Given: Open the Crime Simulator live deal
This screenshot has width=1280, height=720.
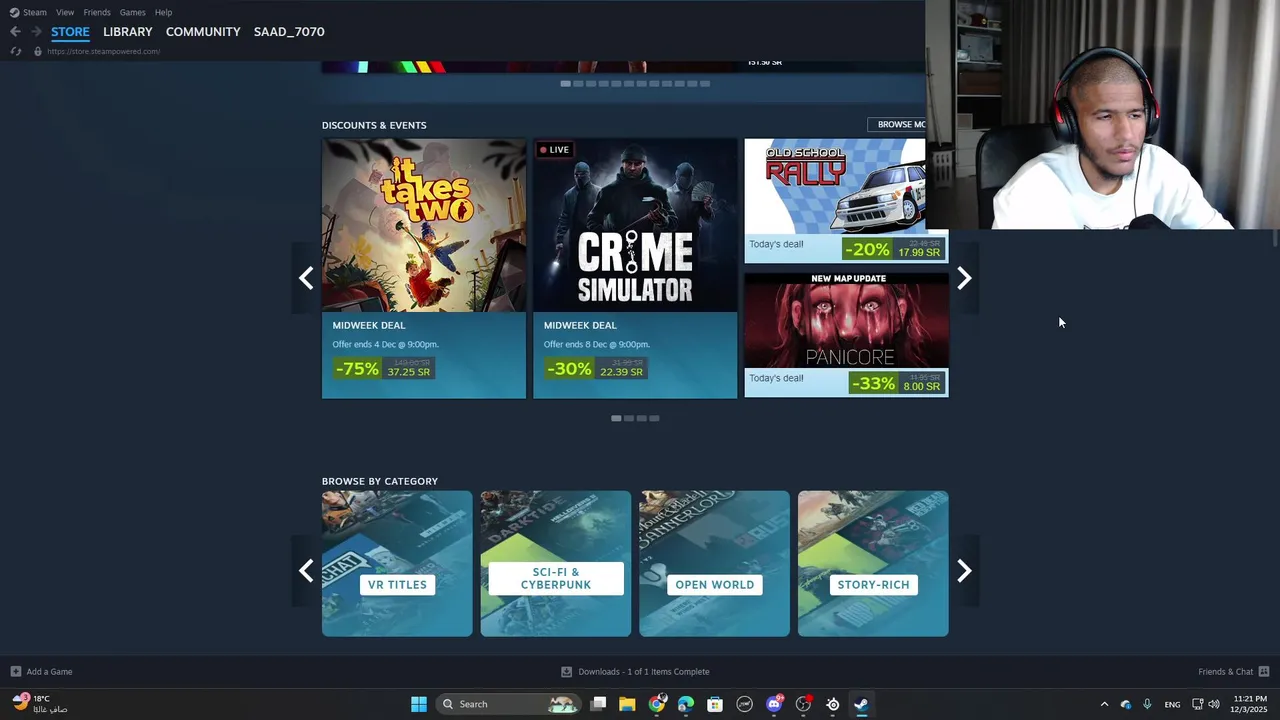Looking at the screenshot, I should [635, 268].
